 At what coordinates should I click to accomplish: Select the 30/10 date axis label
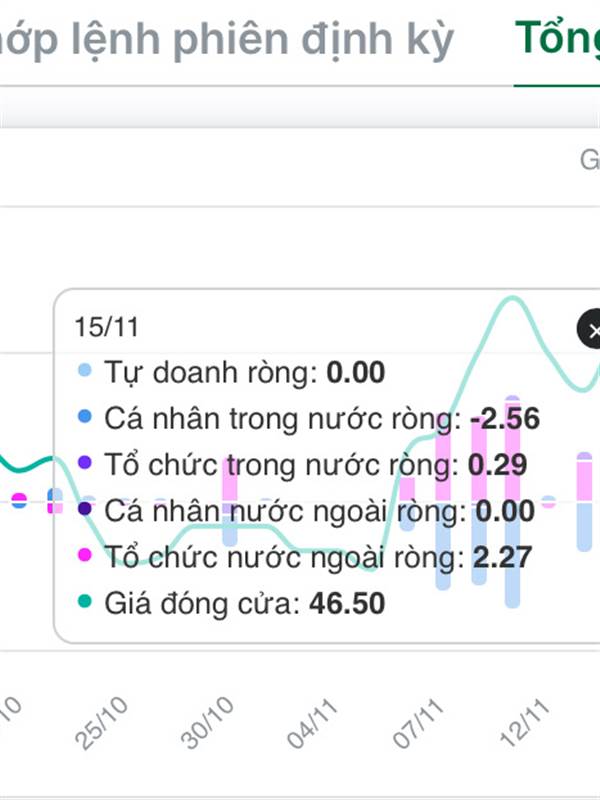click(207, 723)
